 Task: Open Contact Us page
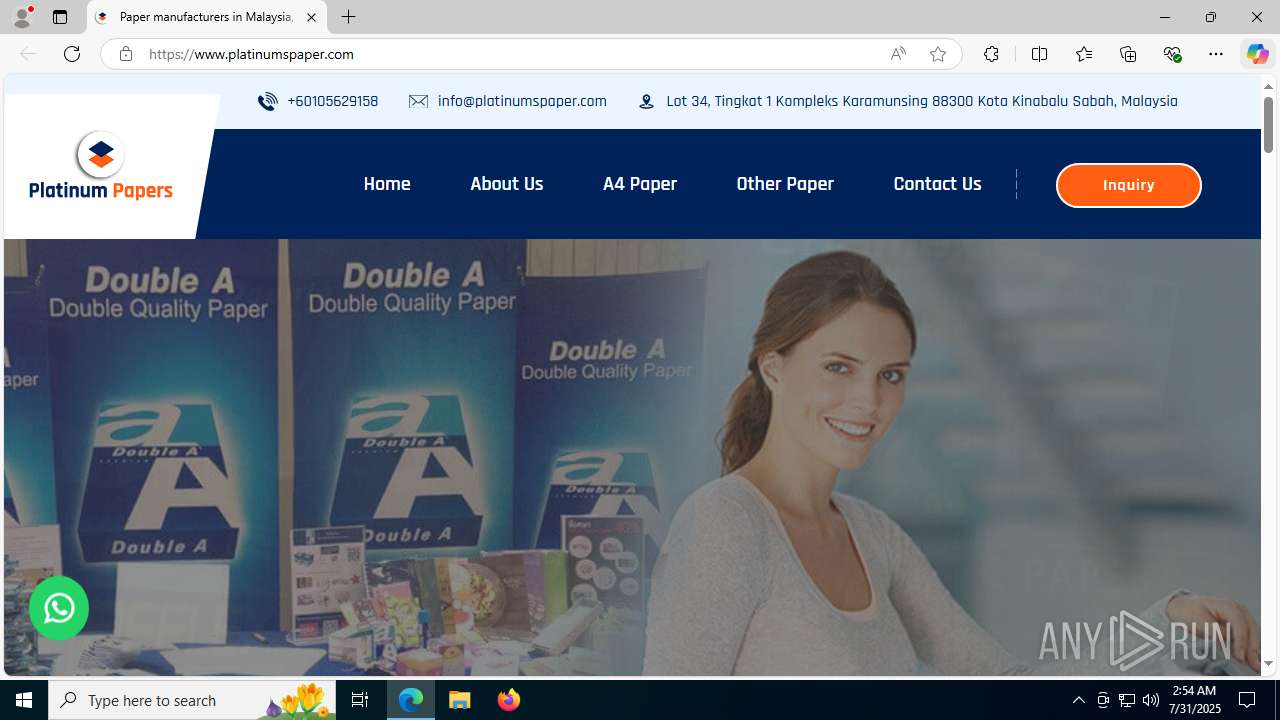937,184
